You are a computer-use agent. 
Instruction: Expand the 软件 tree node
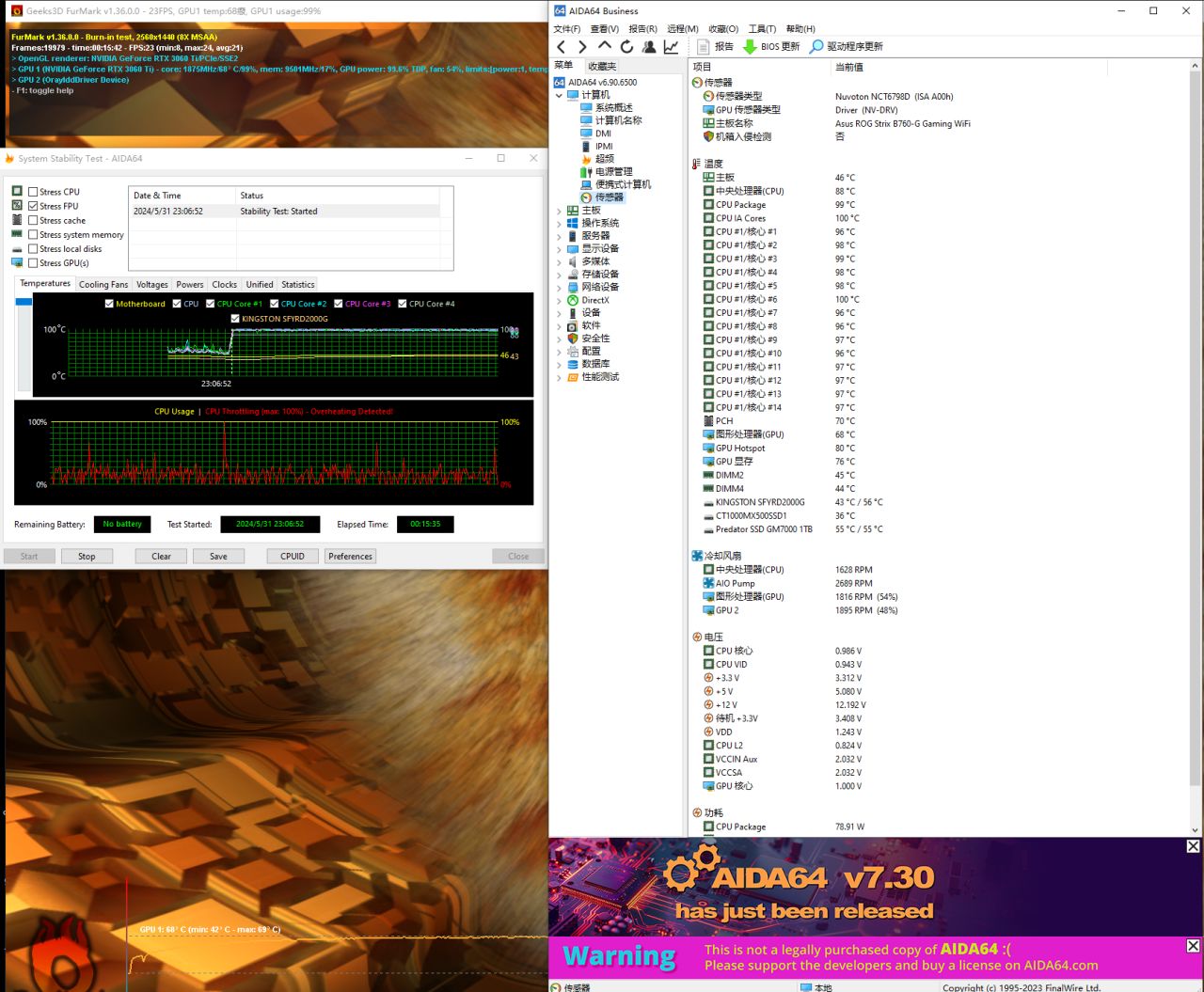559,325
